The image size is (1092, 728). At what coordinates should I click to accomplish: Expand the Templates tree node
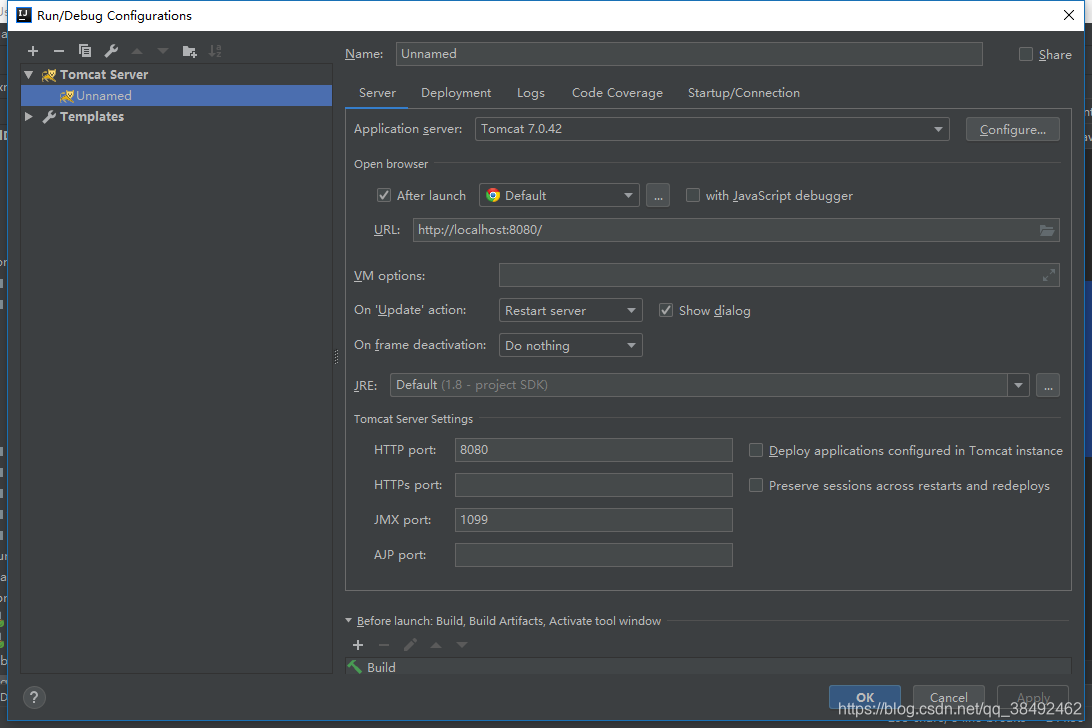tap(29, 116)
